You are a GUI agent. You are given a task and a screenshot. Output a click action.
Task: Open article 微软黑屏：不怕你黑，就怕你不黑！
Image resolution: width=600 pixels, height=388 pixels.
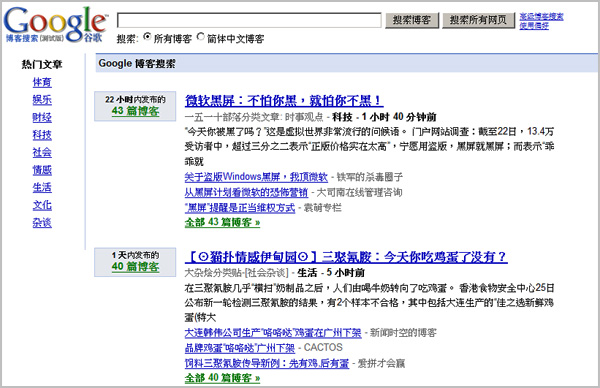click(x=284, y=101)
